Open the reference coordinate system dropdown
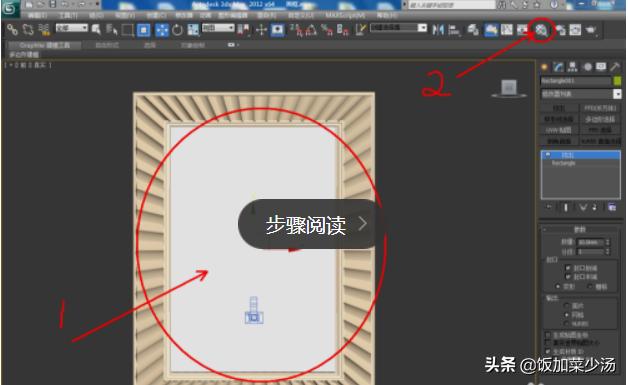This screenshot has height=385, width=628. pos(218,28)
